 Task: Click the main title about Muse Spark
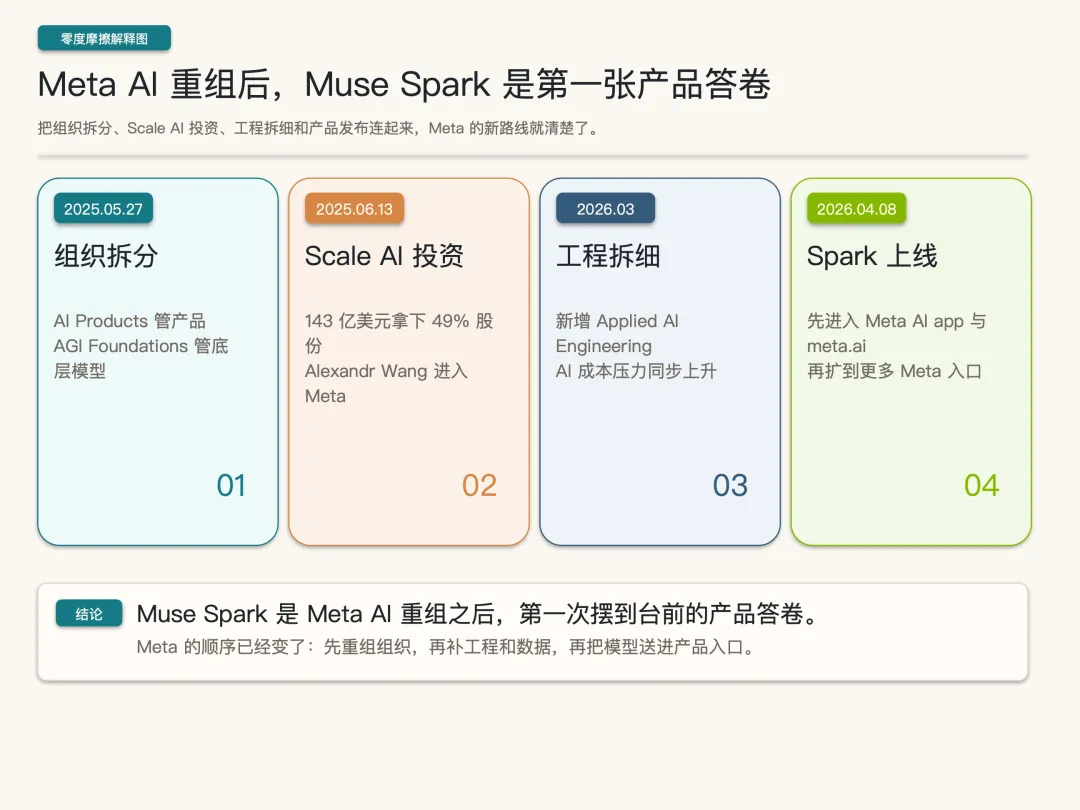404,85
